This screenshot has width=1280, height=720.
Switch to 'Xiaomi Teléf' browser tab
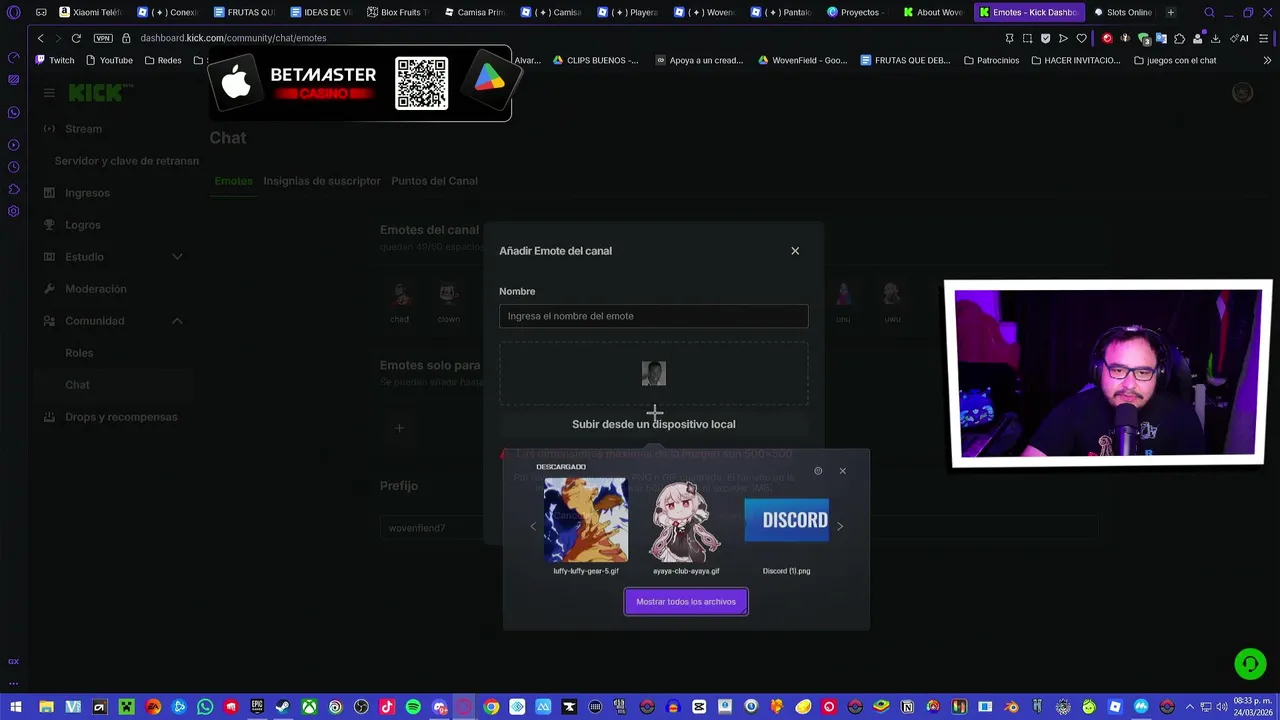[x=90, y=12]
